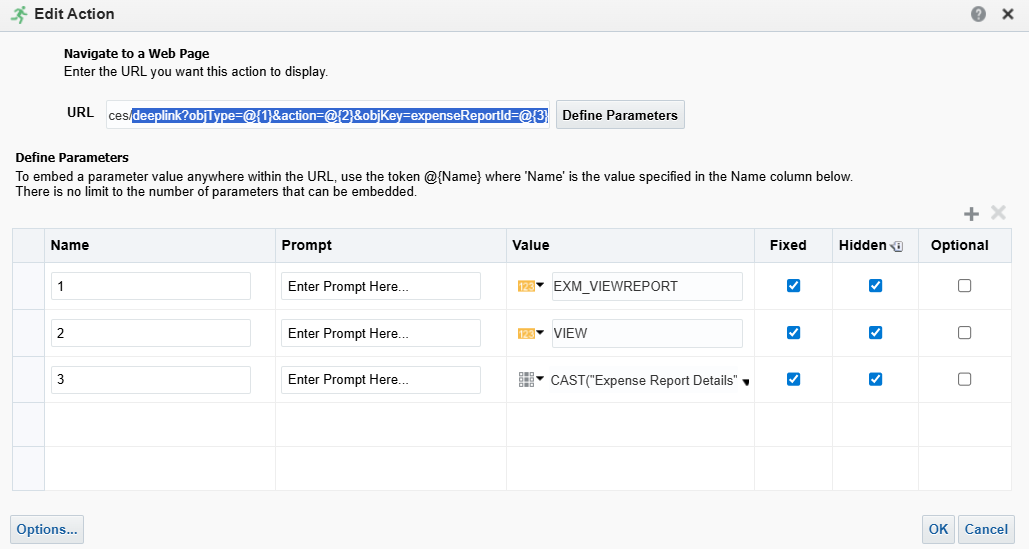Cancel the Edit Action dialog
1029x549 pixels.
tap(986, 529)
